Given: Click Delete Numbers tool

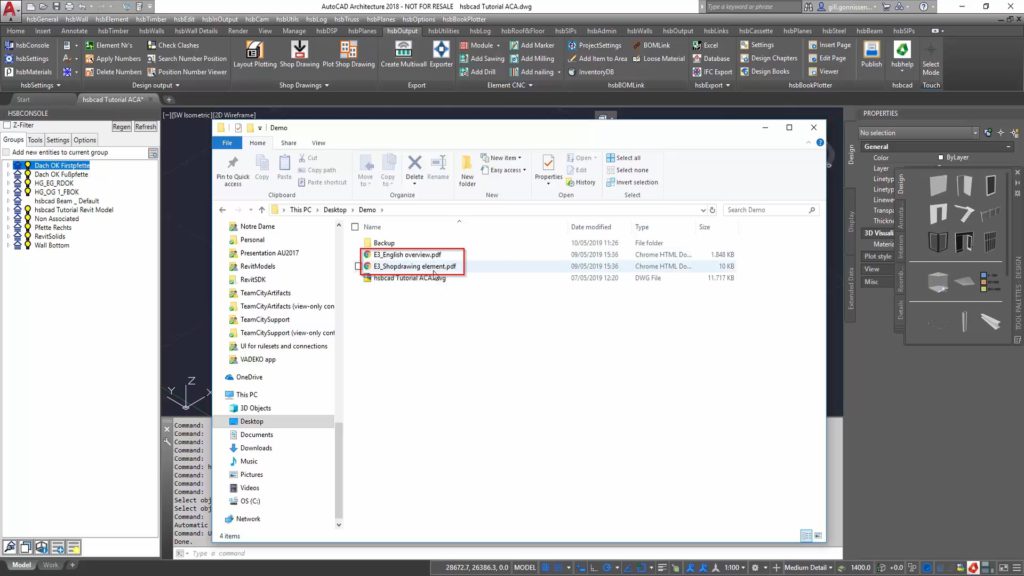Looking at the screenshot, I should [113, 72].
